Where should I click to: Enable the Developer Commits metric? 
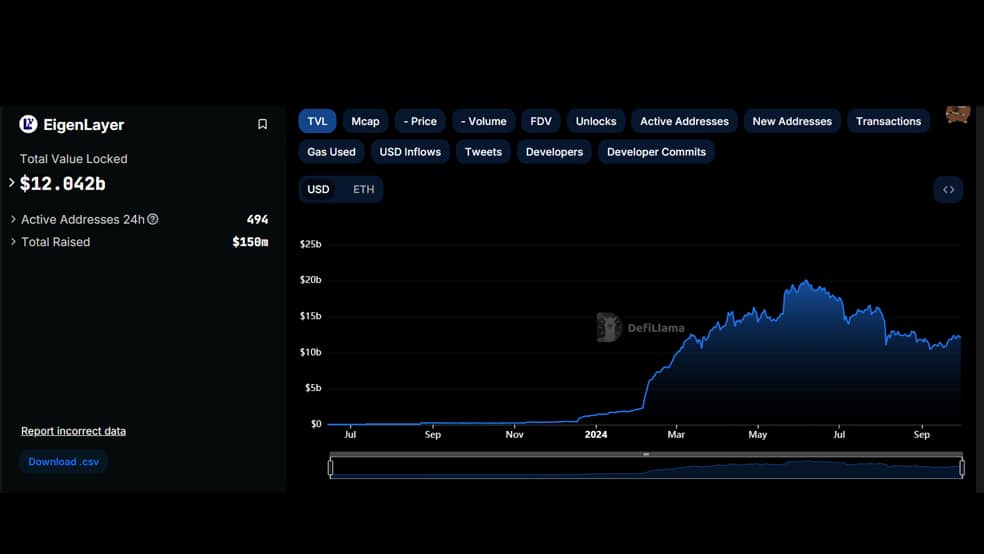coord(656,152)
